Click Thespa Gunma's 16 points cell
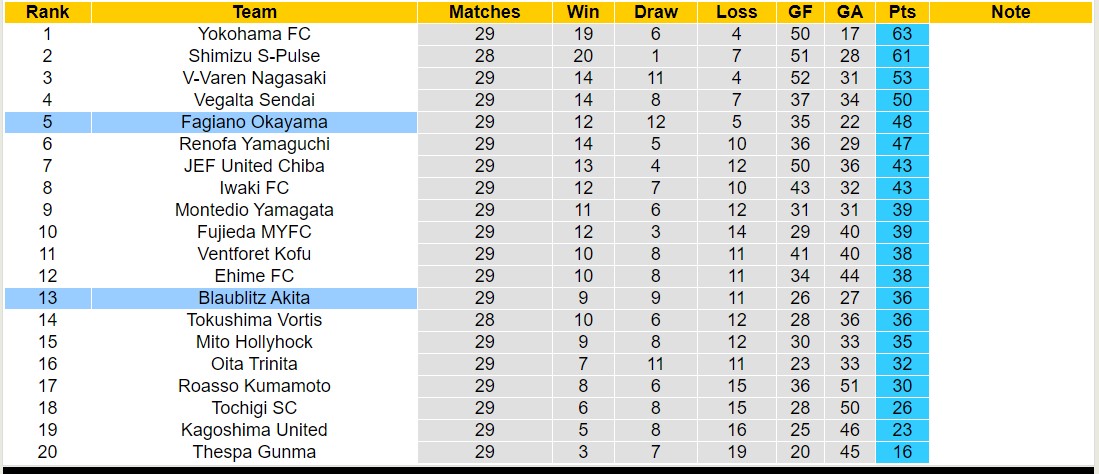Screen dimensions: 1099x474 [901, 452]
